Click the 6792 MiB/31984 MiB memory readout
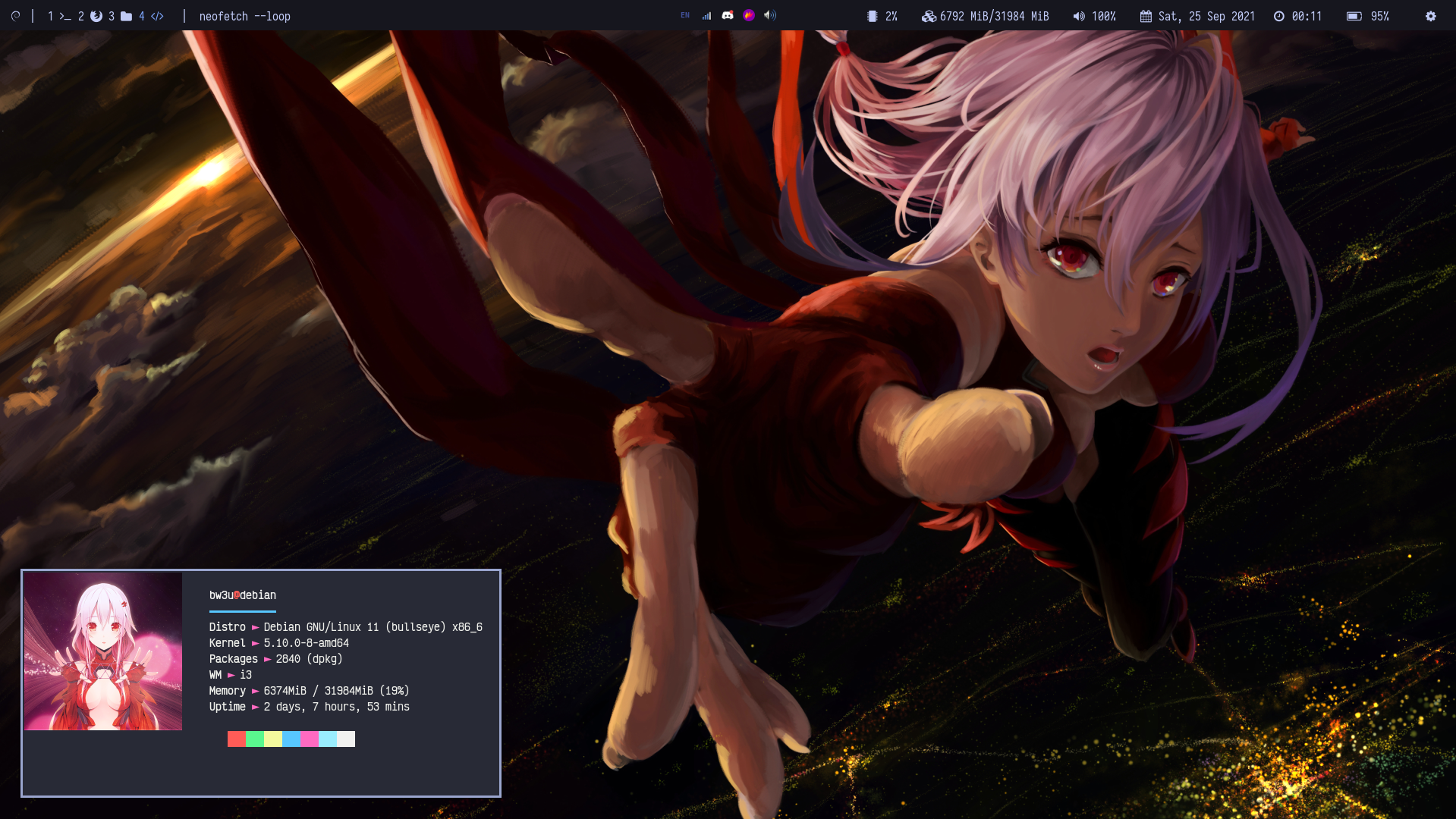 tap(994, 16)
